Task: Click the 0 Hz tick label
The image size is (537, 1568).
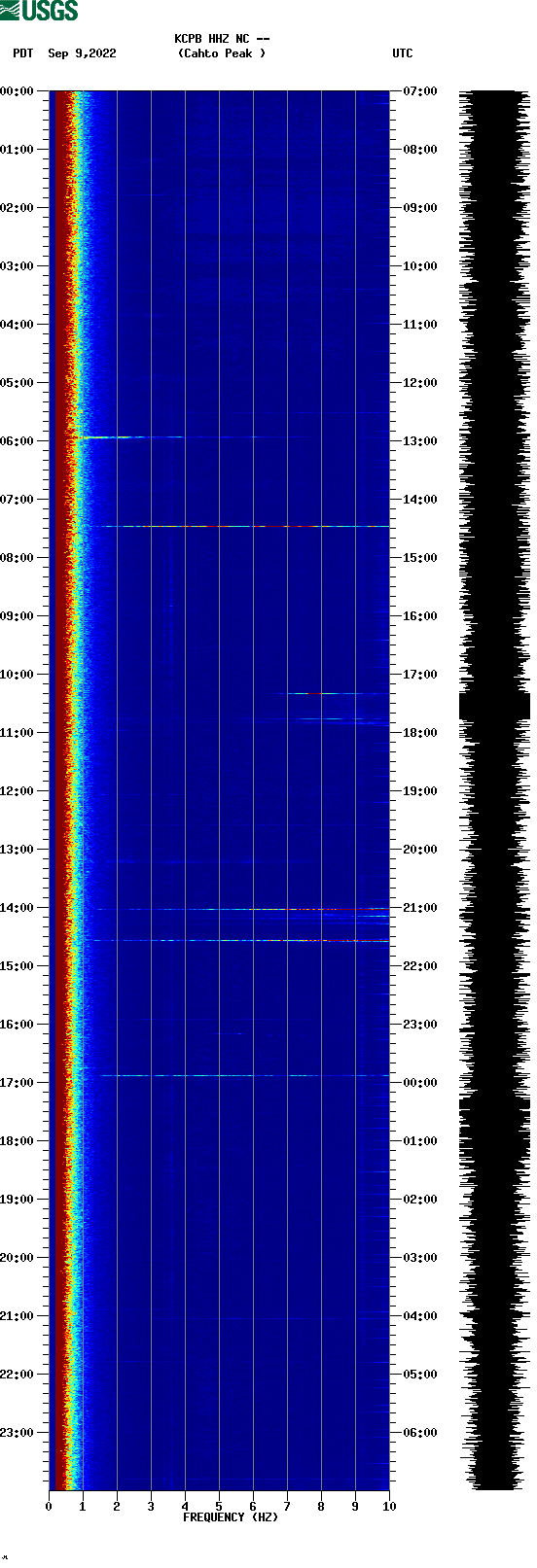Action: (x=49, y=1507)
